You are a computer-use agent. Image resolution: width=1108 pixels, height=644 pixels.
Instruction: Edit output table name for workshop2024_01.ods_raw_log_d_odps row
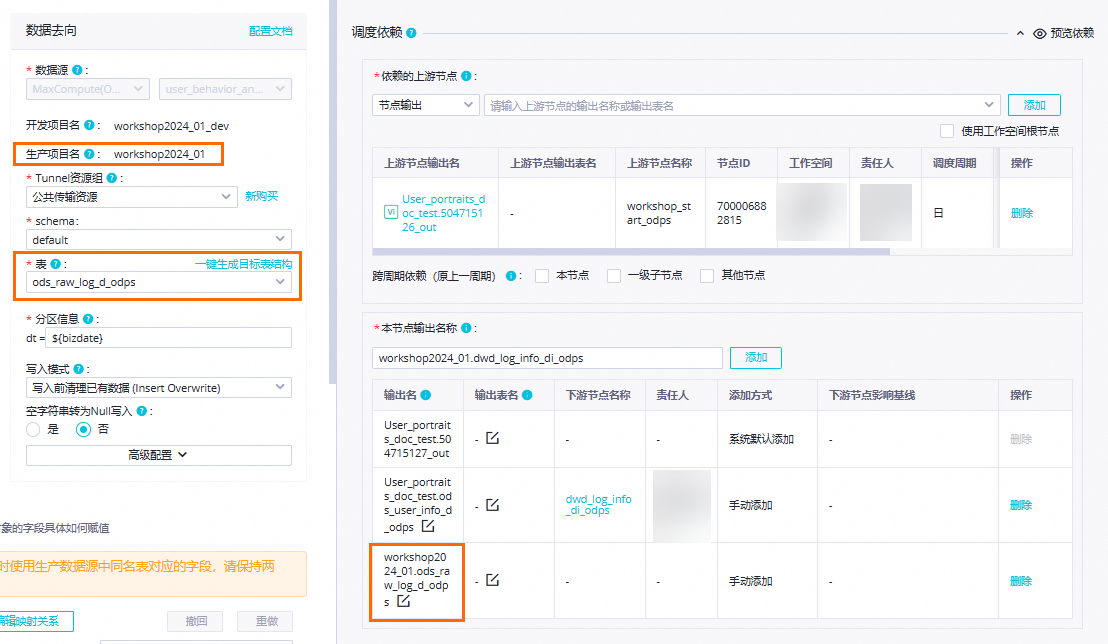(x=493, y=580)
